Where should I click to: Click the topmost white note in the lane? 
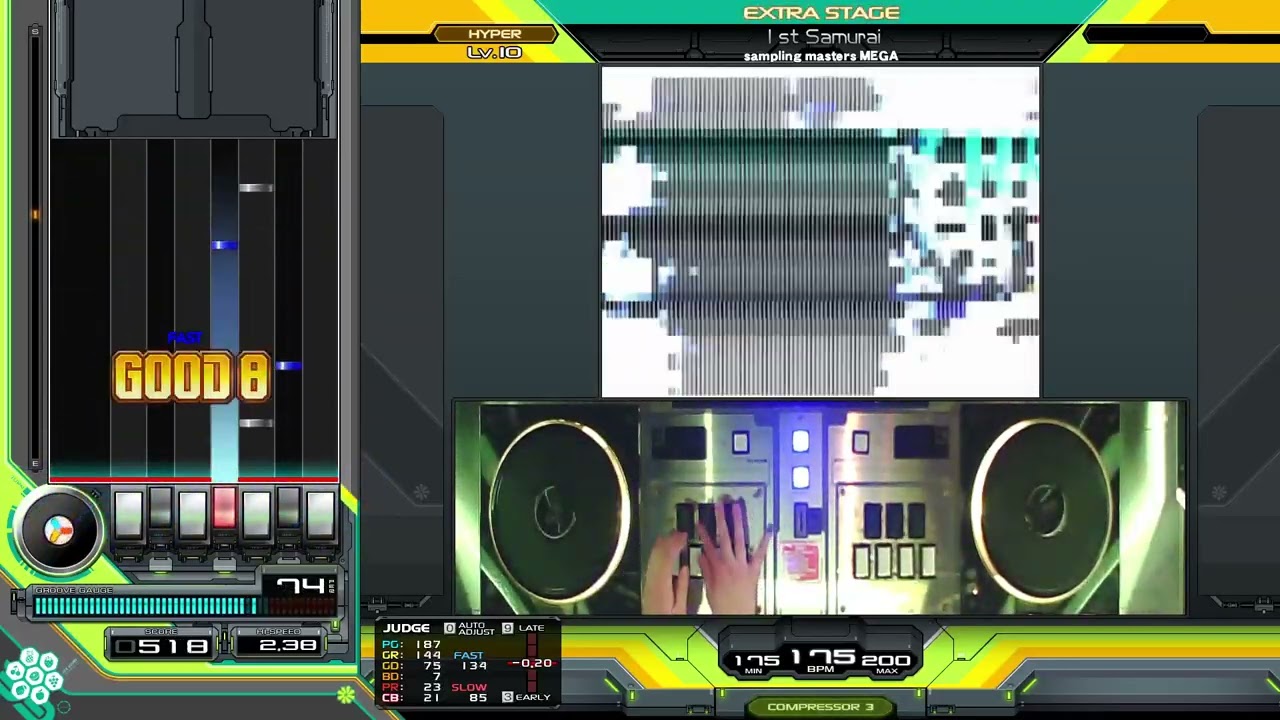(x=256, y=187)
